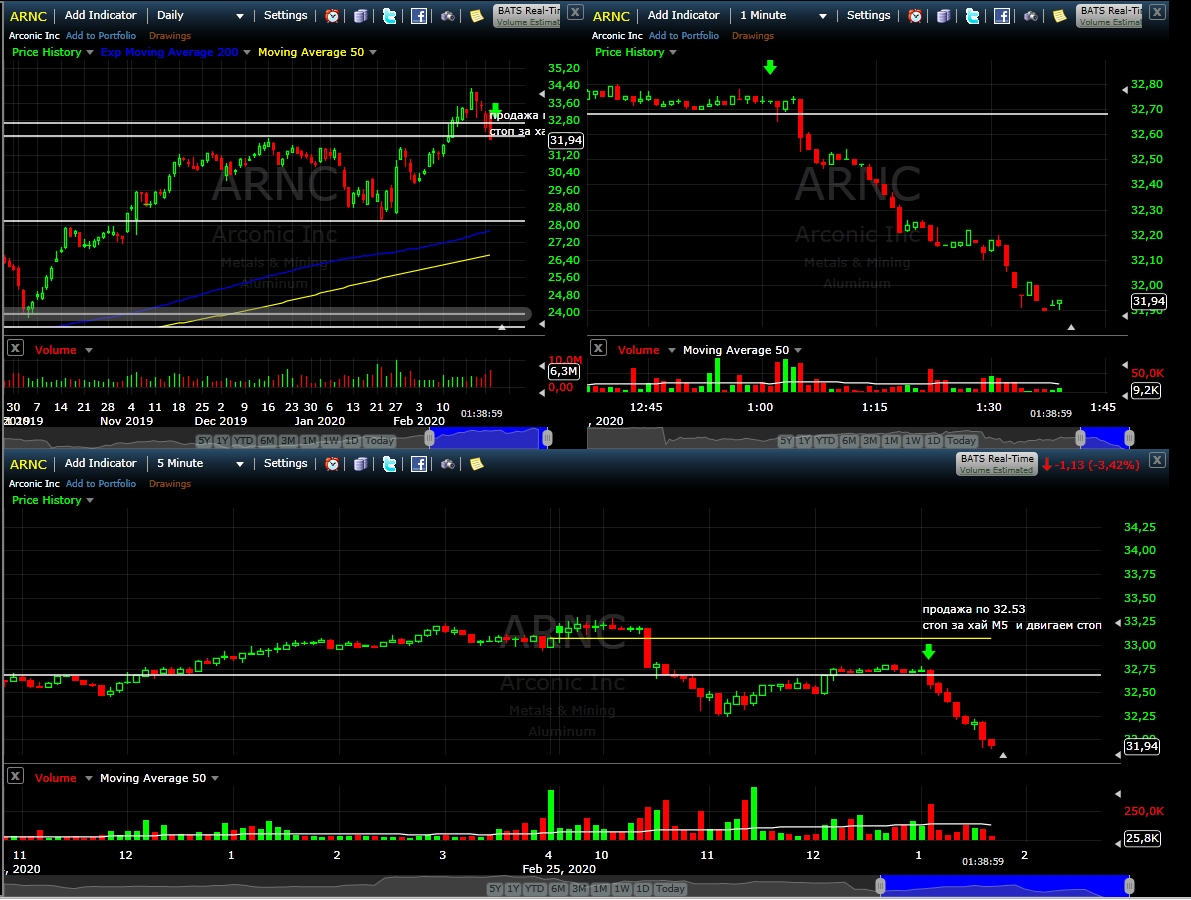Click camera snapshot icon in Daily chart toolbar
The width and height of the screenshot is (1191, 900).
[447, 16]
